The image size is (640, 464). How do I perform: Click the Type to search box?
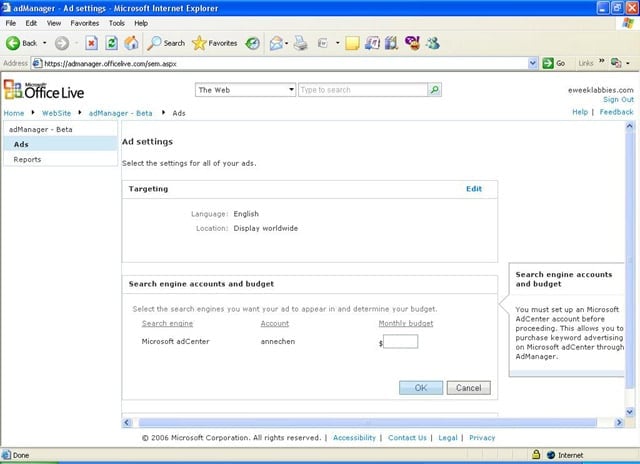(363, 90)
